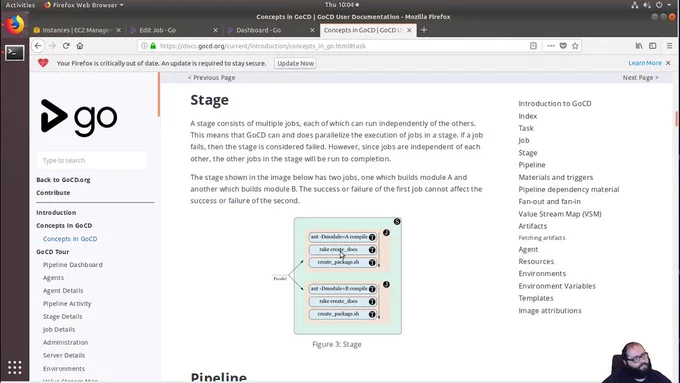Save page to Pocket
The width and height of the screenshot is (680, 383).
tap(563, 46)
